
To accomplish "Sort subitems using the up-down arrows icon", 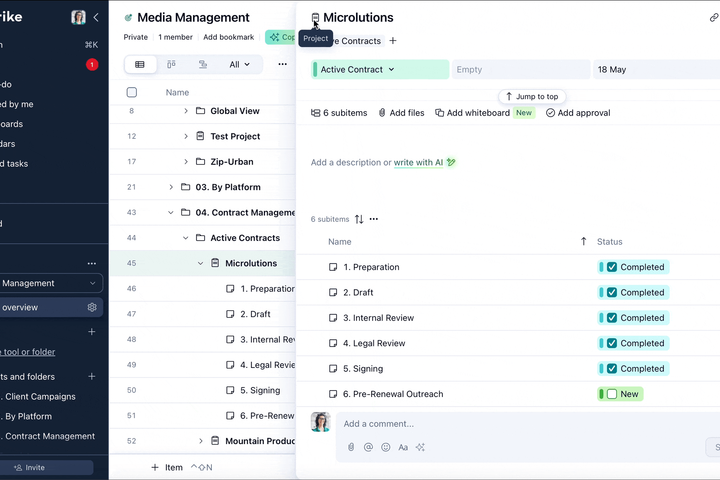I will point(359,219).
